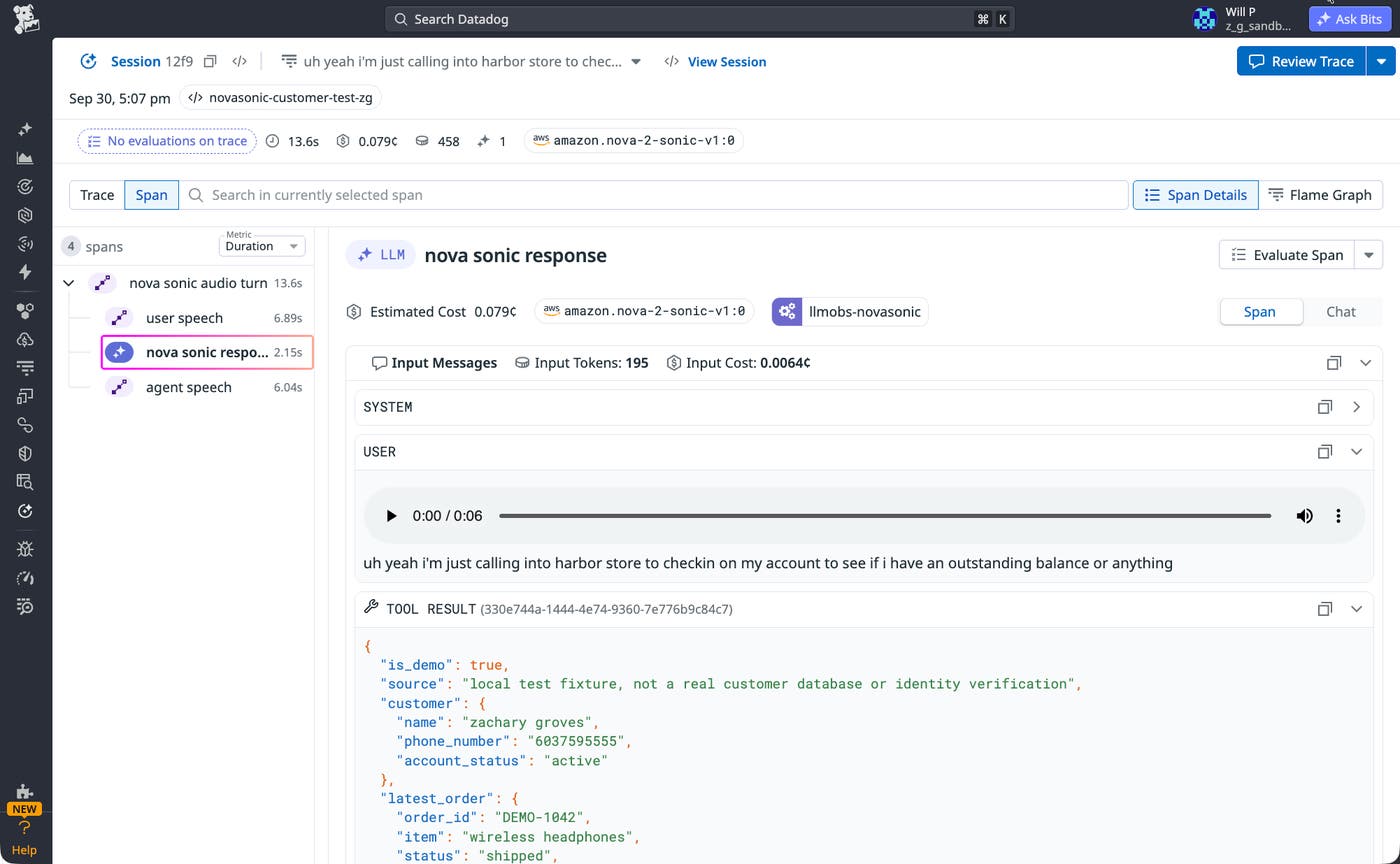The height and width of the screenshot is (864, 1400).
Task: Select the Span view toggle beside Chat
Action: pyautogui.click(x=1259, y=311)
